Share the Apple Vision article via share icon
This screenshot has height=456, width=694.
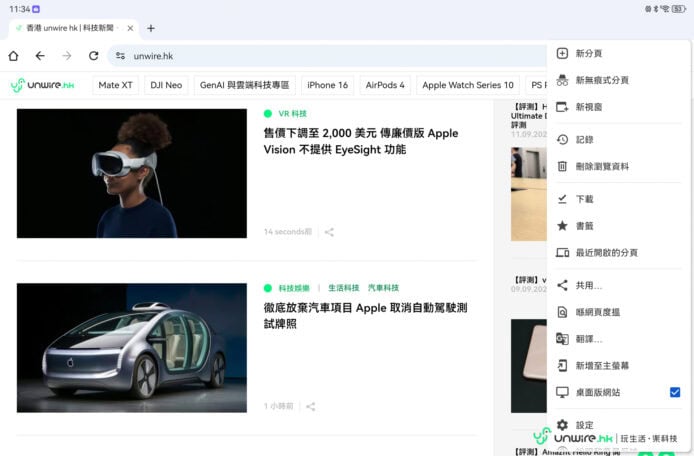coord(329,232)
